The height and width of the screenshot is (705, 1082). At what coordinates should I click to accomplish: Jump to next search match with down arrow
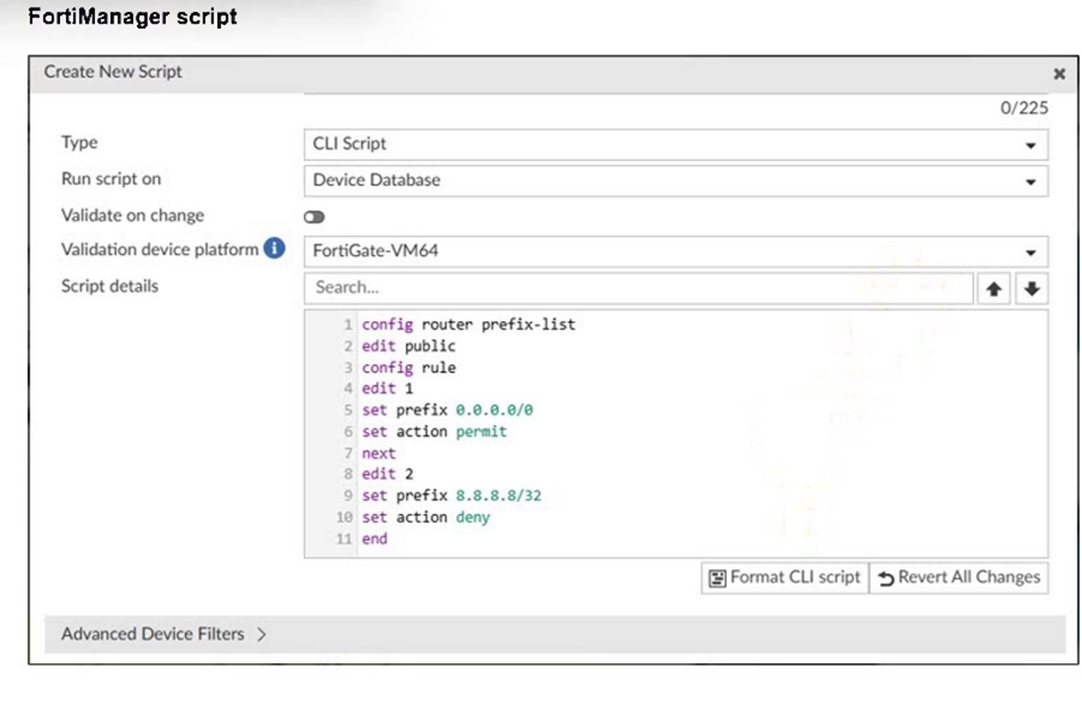1031,289
